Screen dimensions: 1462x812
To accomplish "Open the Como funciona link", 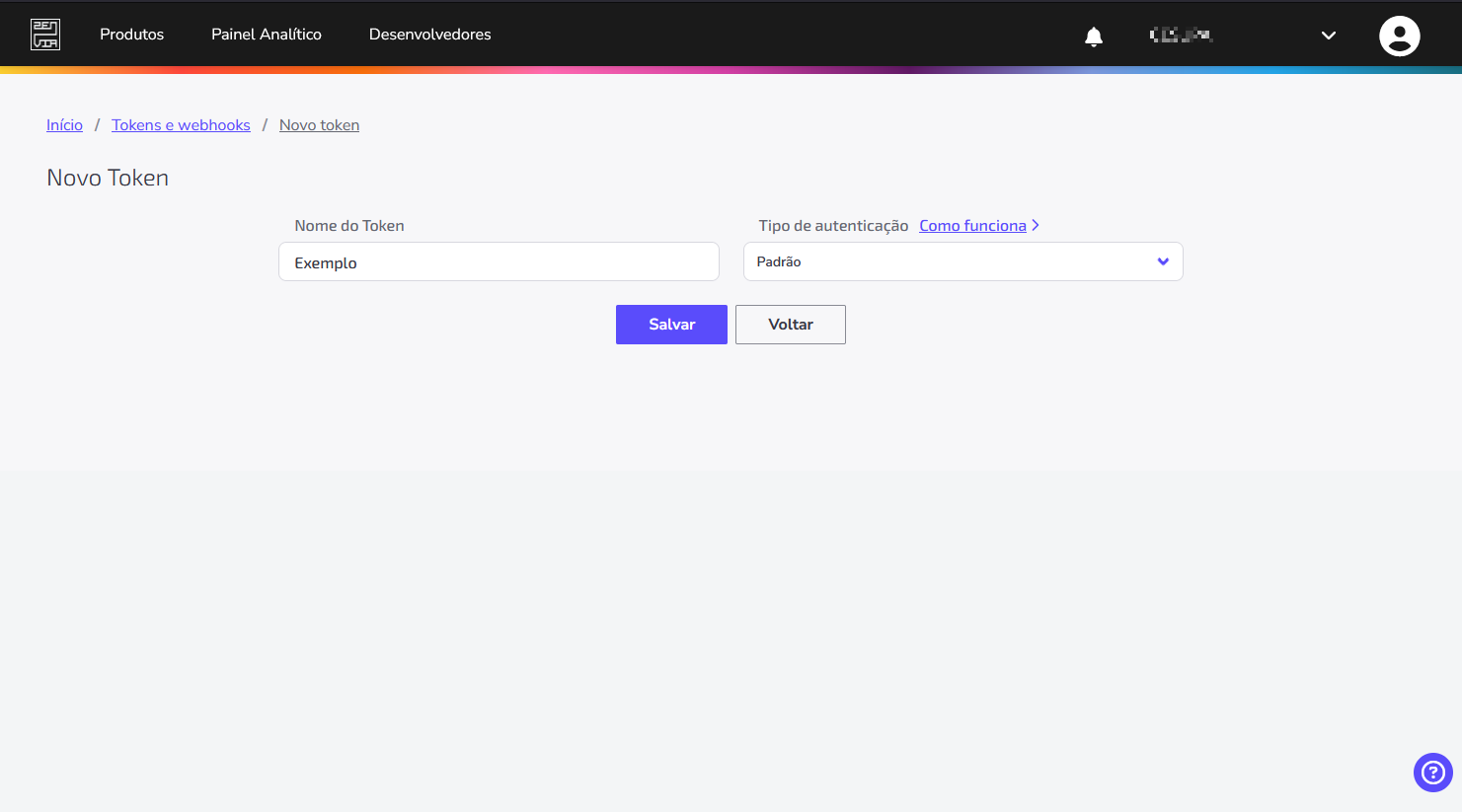I will 972,226.
